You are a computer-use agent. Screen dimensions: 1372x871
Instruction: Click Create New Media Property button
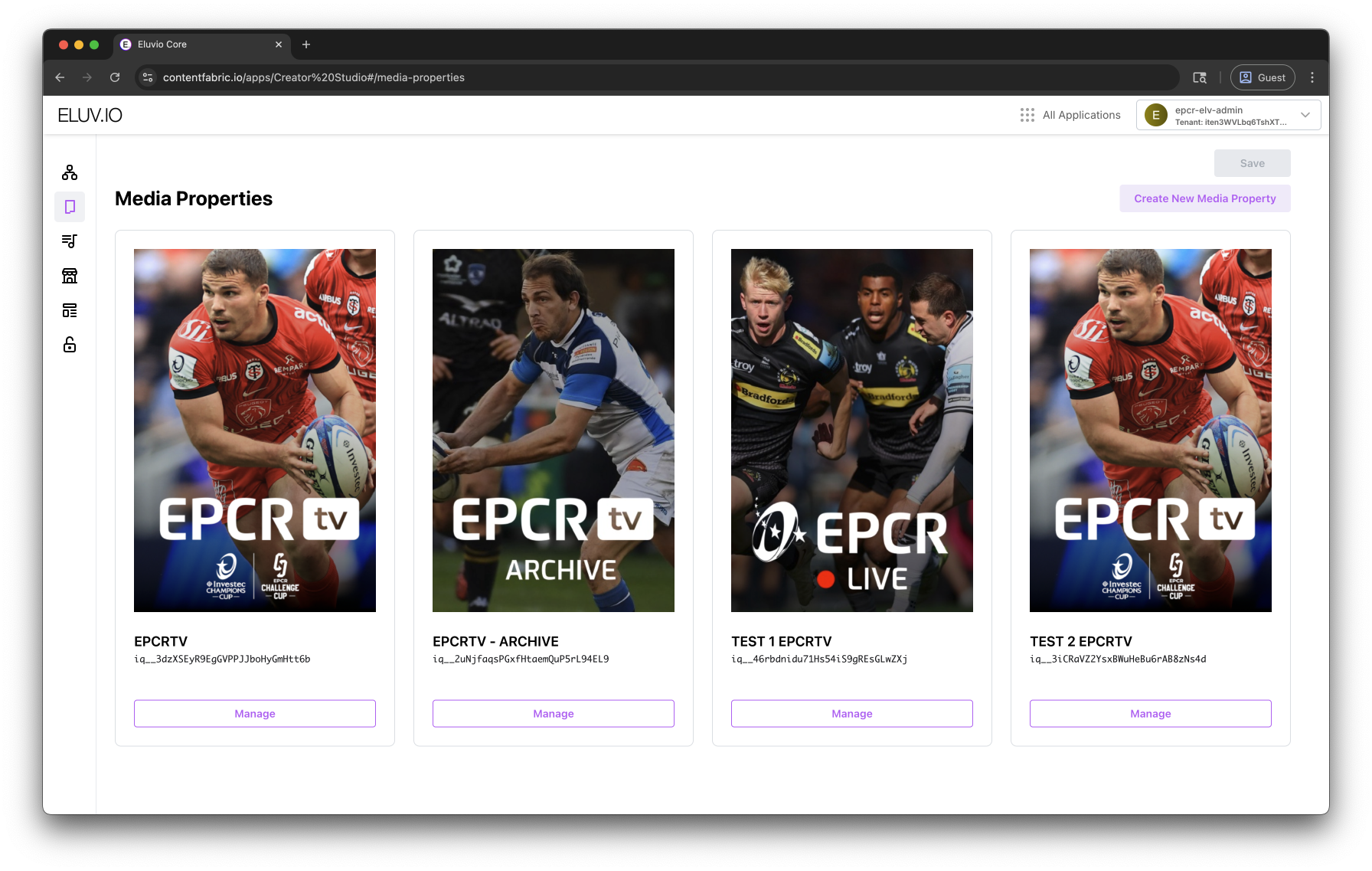[1204, 198]
